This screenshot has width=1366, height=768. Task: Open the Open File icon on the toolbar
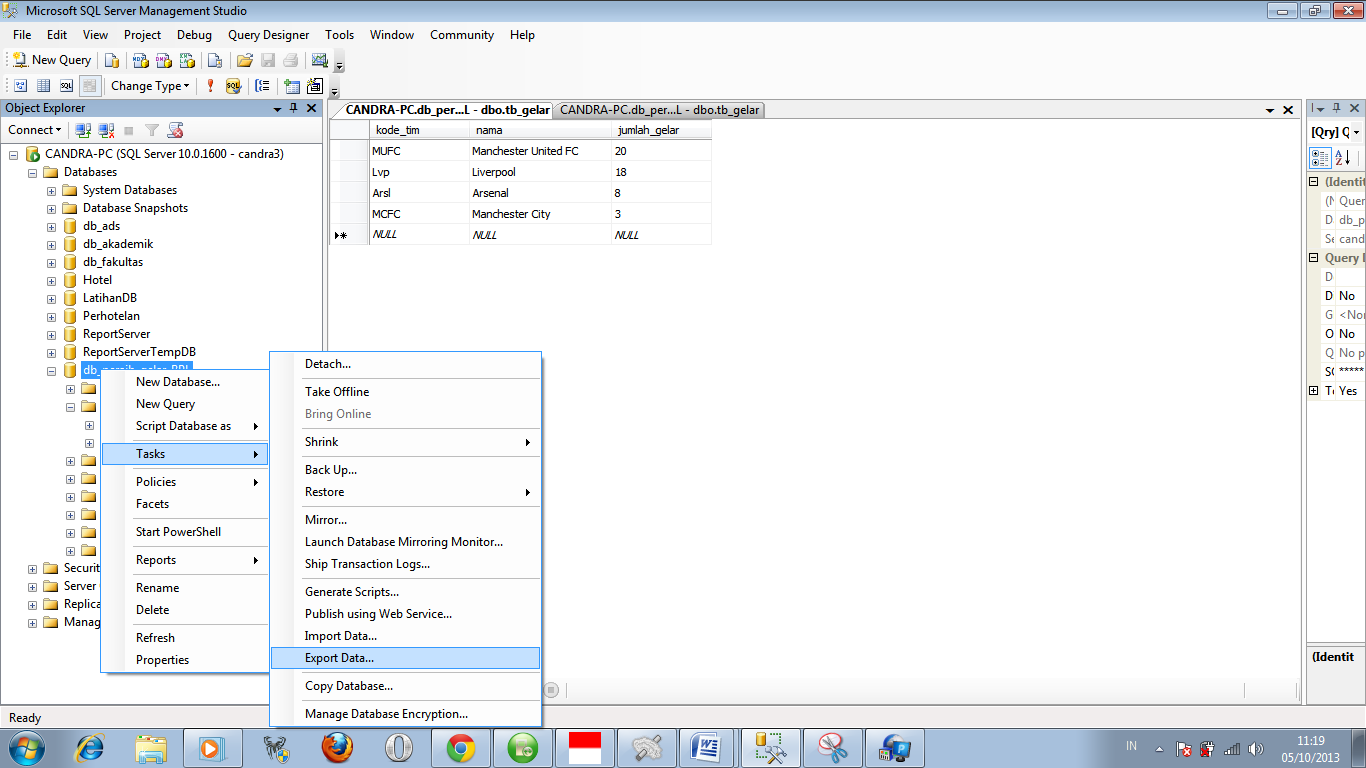click(x=243, y=60)
